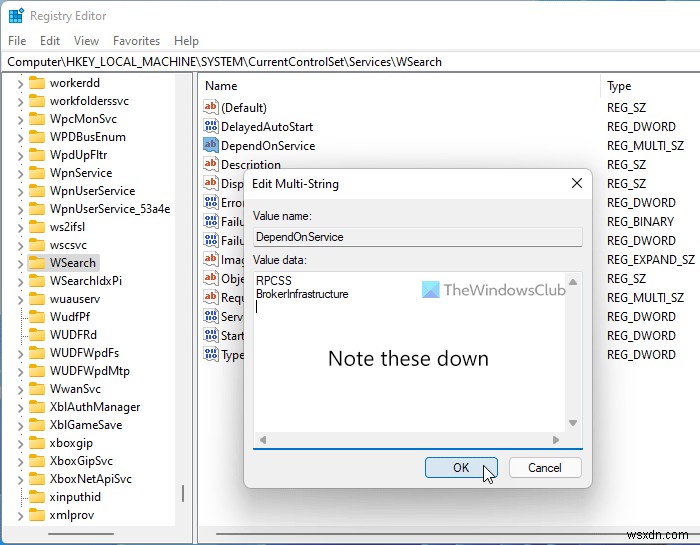This screenshot has height=545, width=700.
Task: Click the WpnService folder icon
Action: tap(37, 173)
